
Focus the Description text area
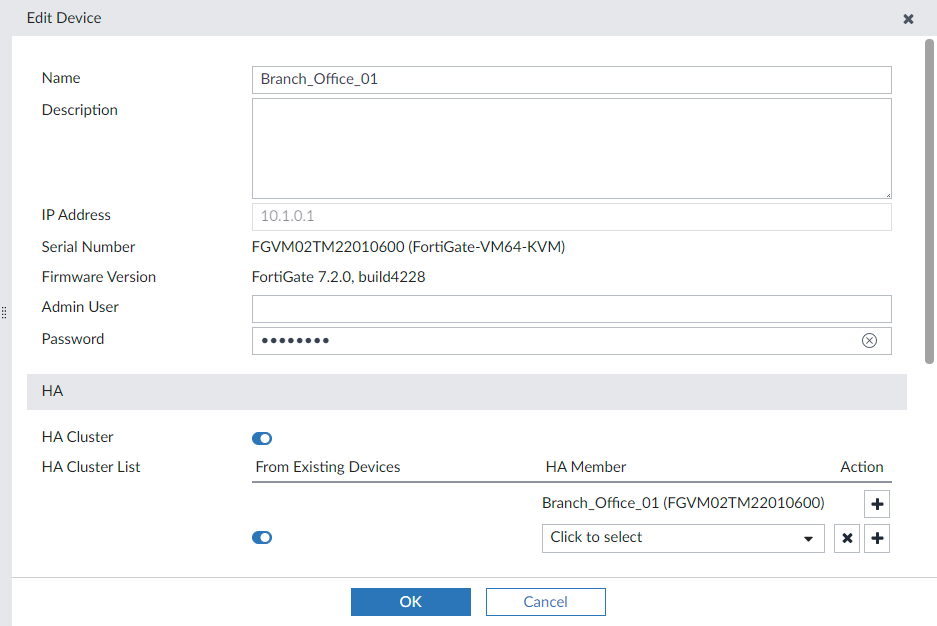click(570, 147)
